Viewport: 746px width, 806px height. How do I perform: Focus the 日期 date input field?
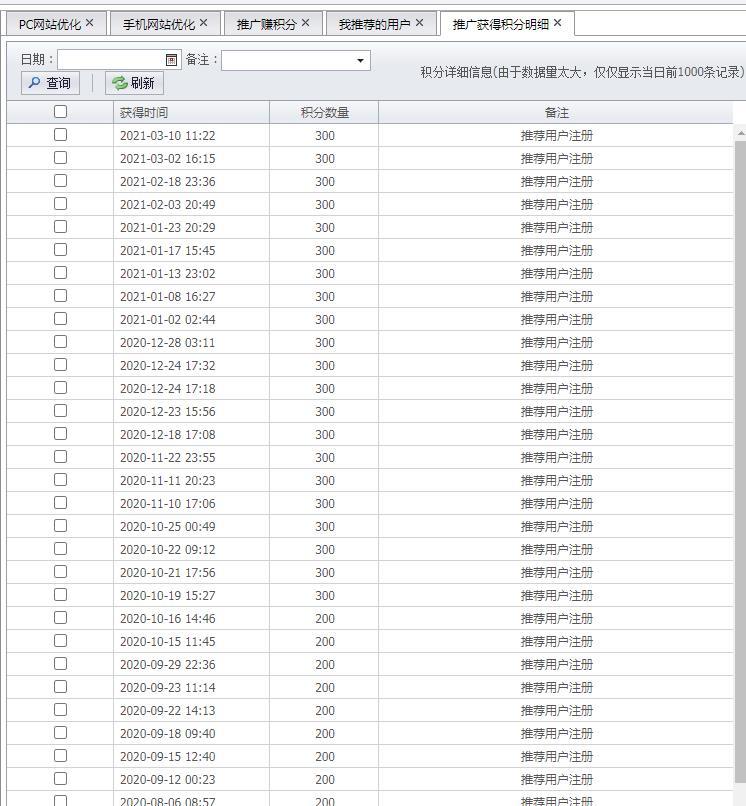click(x=110, y=60)
